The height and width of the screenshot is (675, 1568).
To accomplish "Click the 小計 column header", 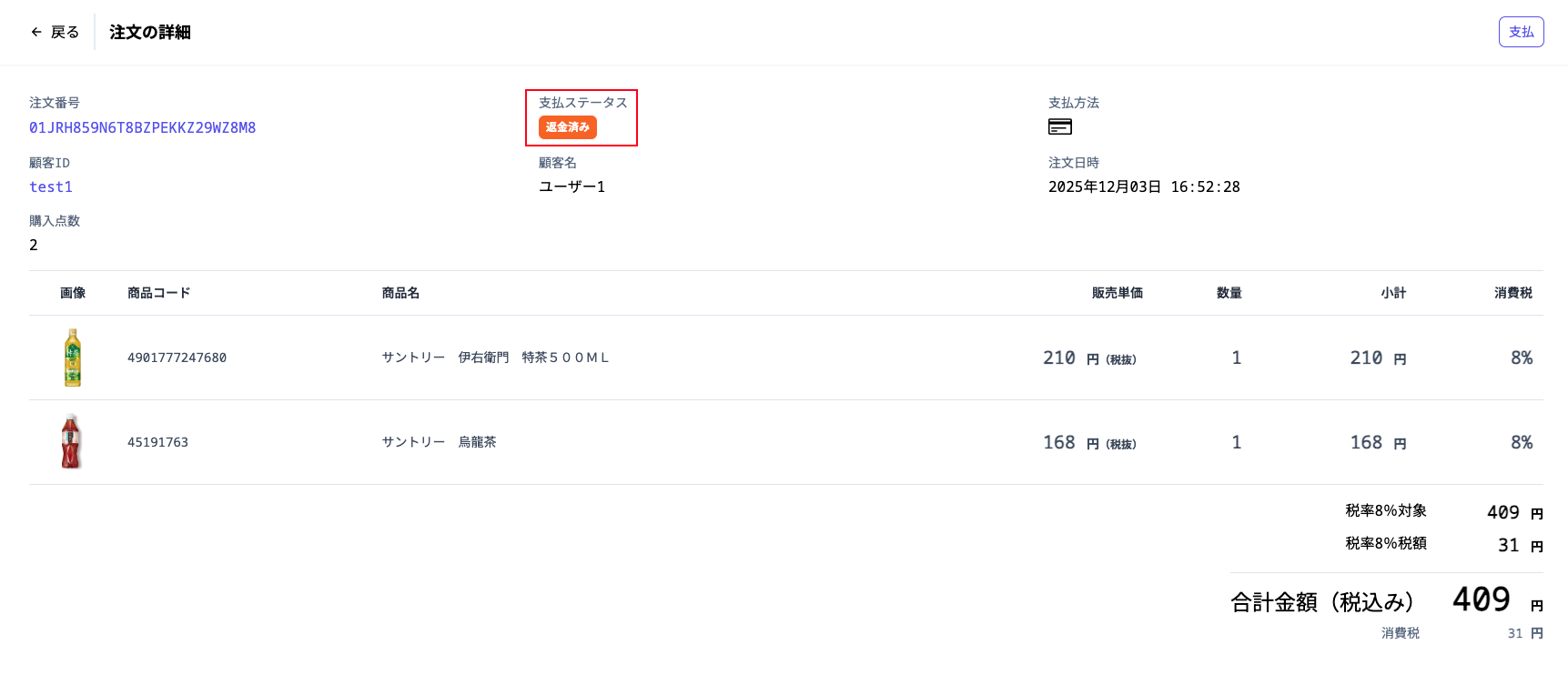I will [x=1393, y=293].
